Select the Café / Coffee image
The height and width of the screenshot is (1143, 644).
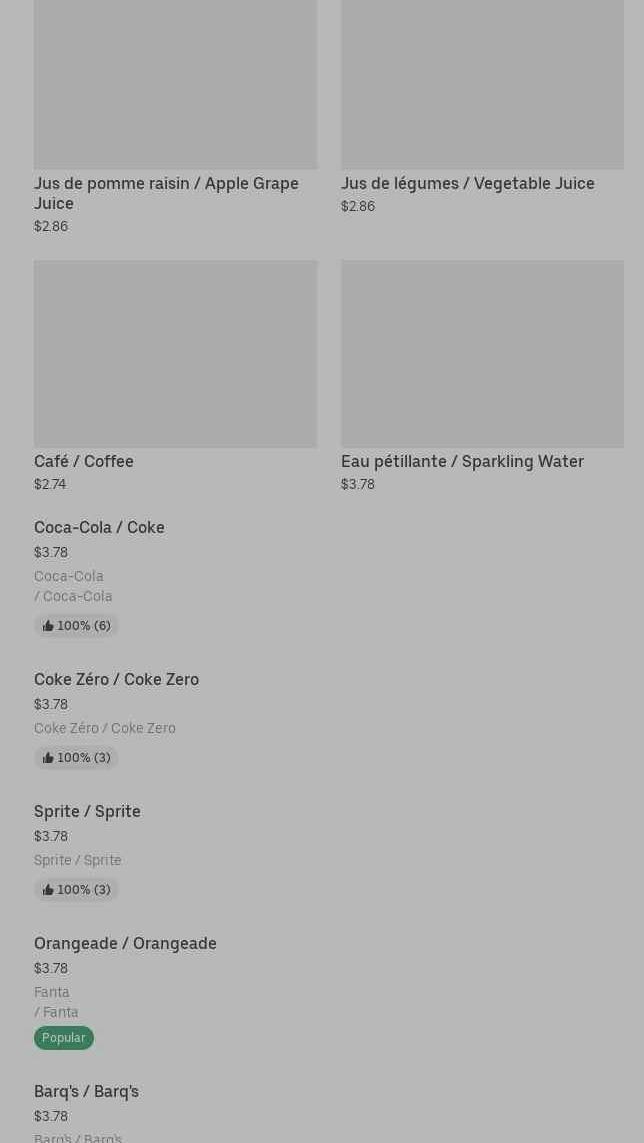pyautogui.click(x=175, y=354)
